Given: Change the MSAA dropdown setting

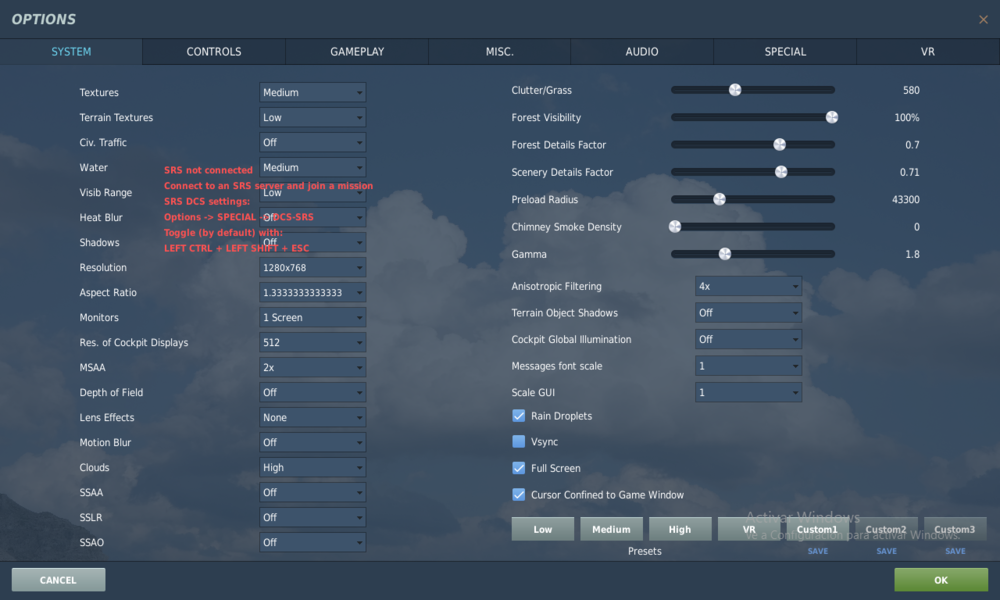Looking at the screenshot, I should click(312, 367).
